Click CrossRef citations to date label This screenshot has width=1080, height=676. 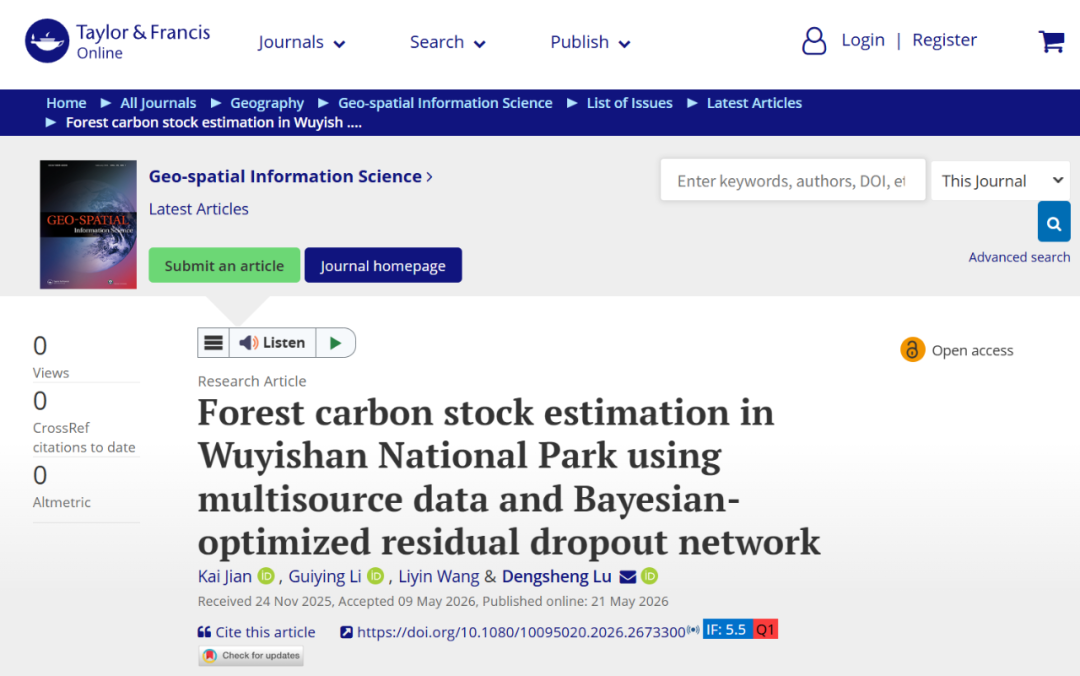click(x=83, y=438)
